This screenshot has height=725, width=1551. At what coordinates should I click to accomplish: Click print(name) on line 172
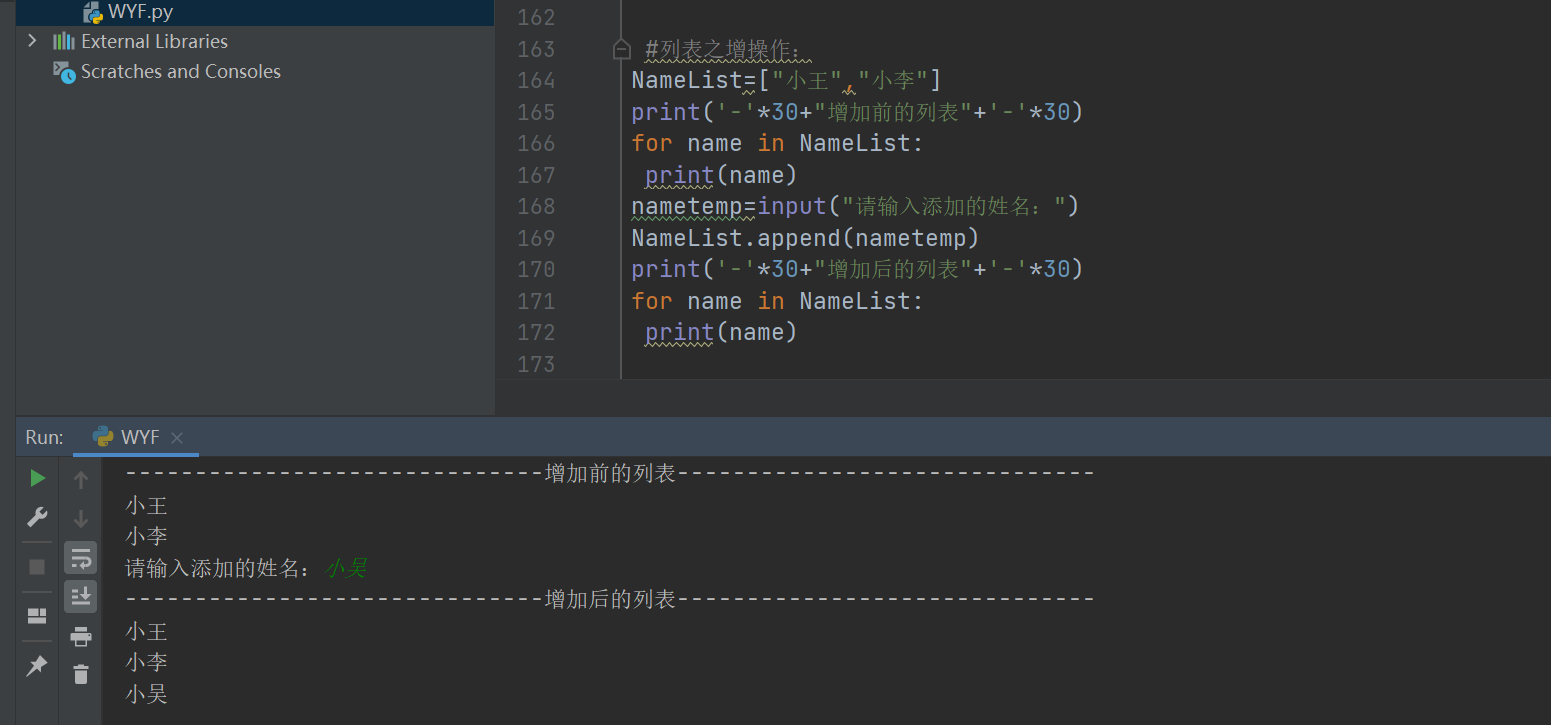point(721,332)
